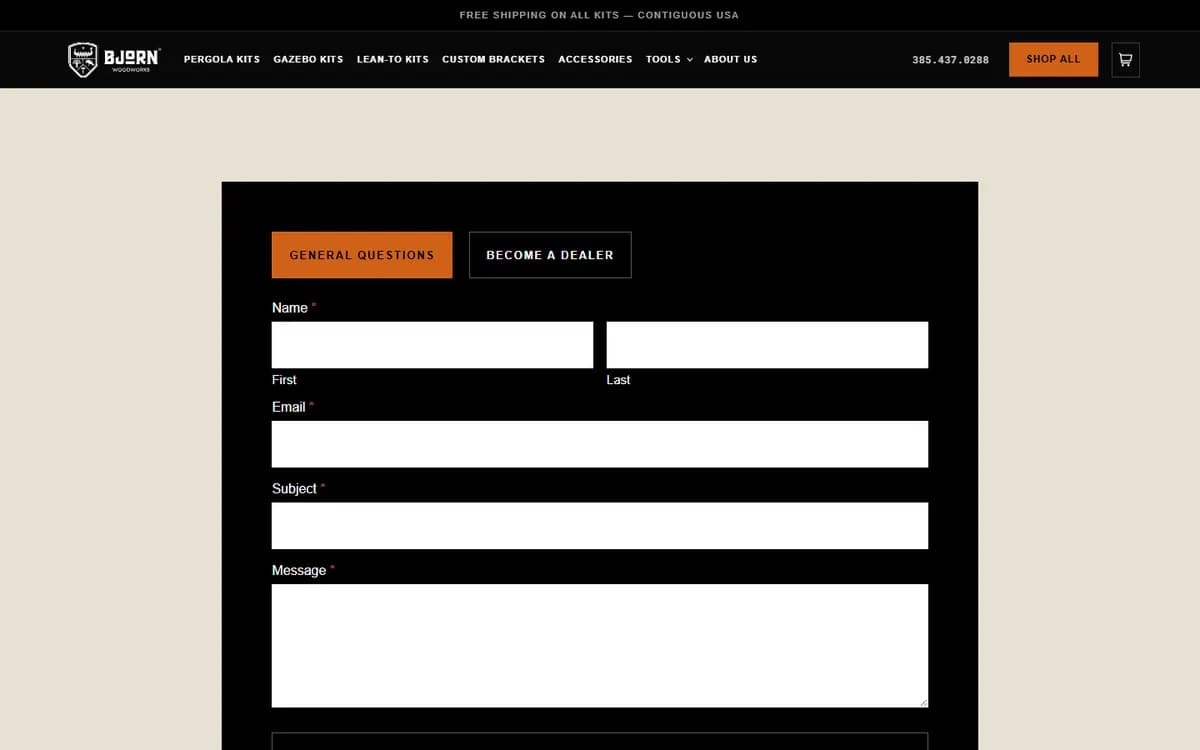Open the Accessories menu item
This screenshot has width=1200, height=750.
595,59
